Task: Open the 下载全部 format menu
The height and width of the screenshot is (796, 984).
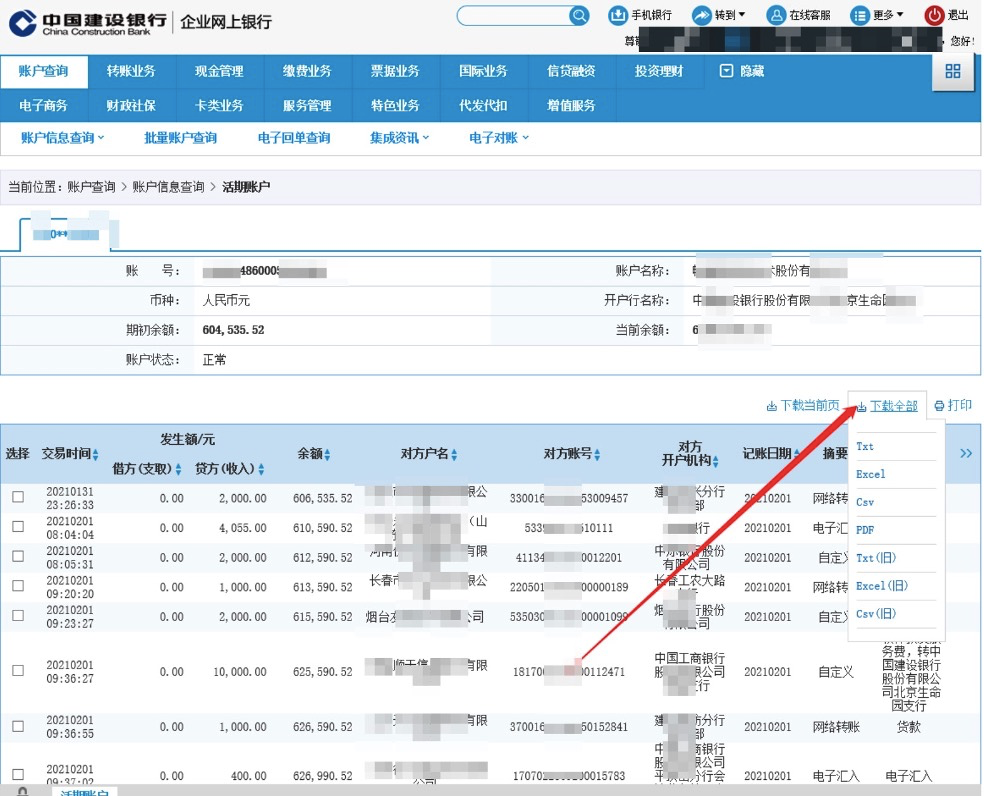Action: pyautogui.click(x=887, y=406)
